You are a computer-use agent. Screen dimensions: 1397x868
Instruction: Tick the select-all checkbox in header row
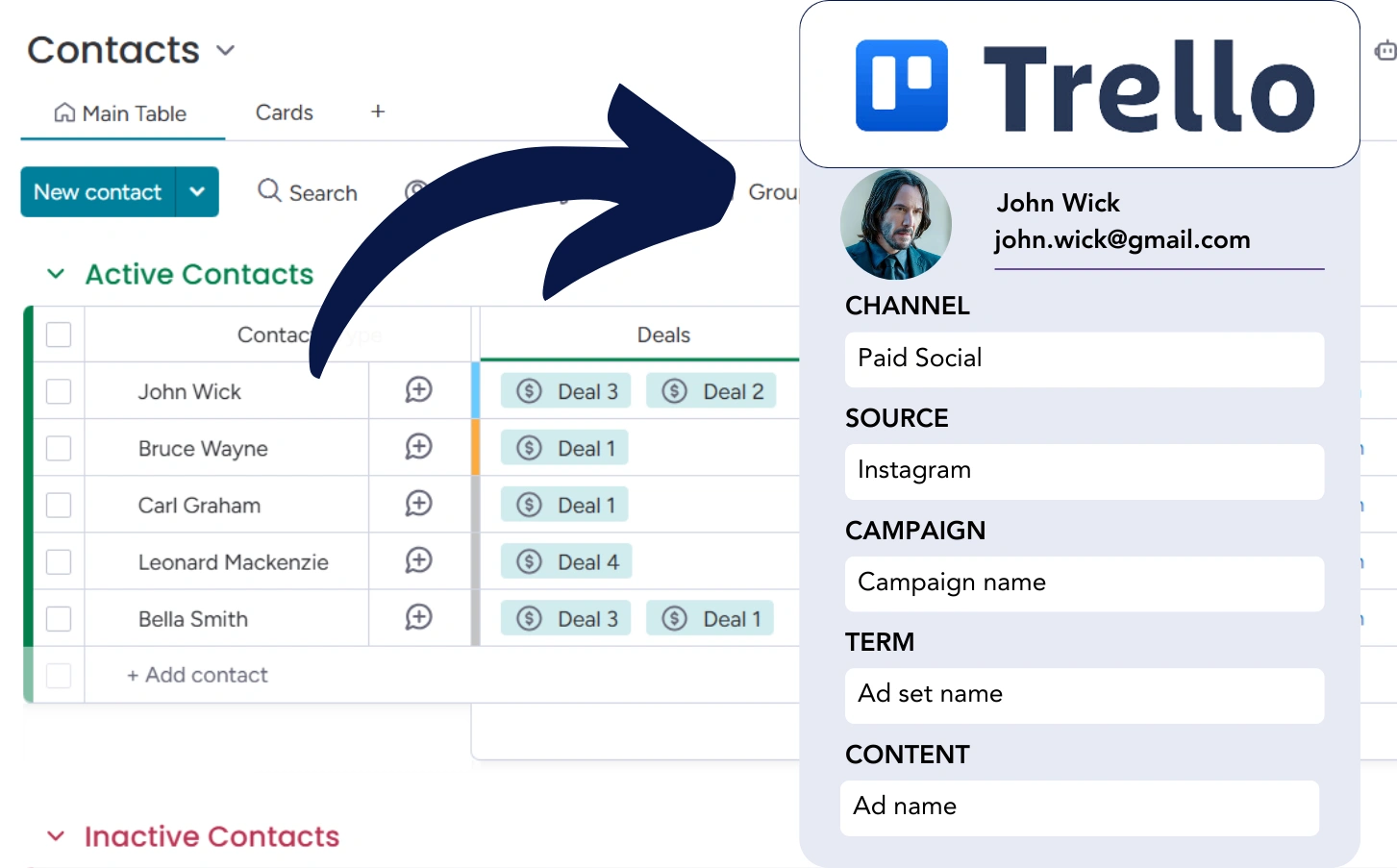tap(59, 335)
